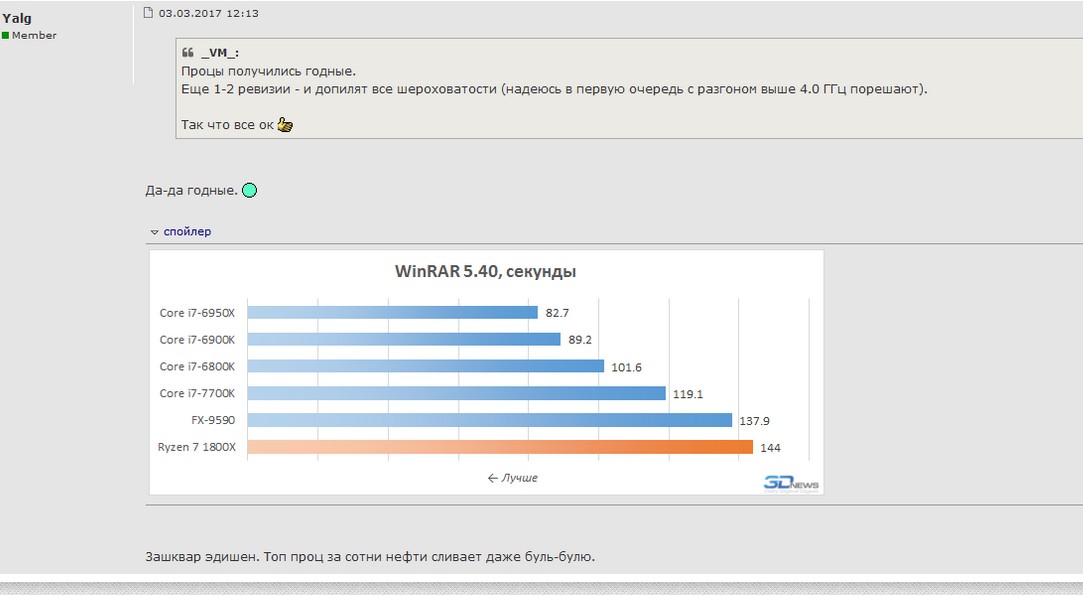Click the quote mark icon before _VM_
This screenshot has width=1083, height=595.
click(188, 53)
